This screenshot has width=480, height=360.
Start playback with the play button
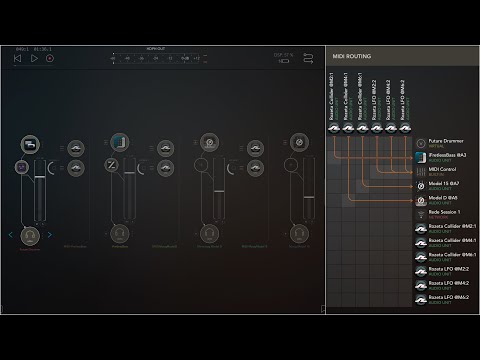click(34, 58)
